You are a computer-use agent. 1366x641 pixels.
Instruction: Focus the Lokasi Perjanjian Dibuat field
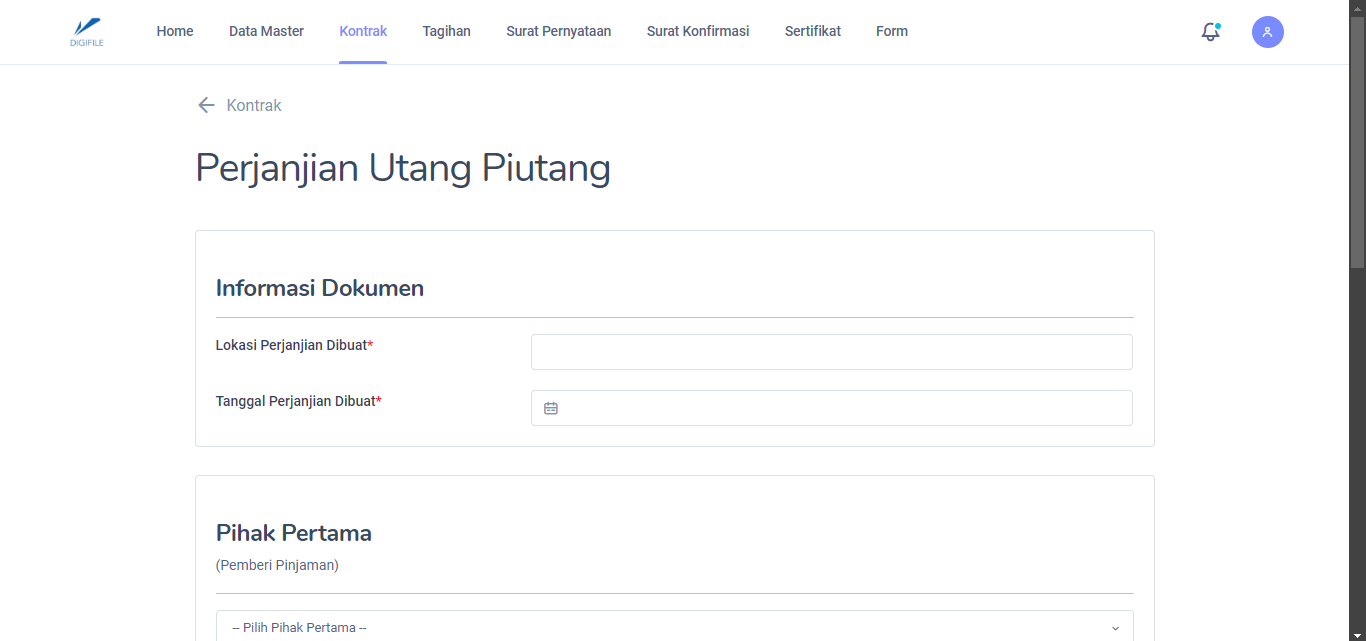click(831, 352)
